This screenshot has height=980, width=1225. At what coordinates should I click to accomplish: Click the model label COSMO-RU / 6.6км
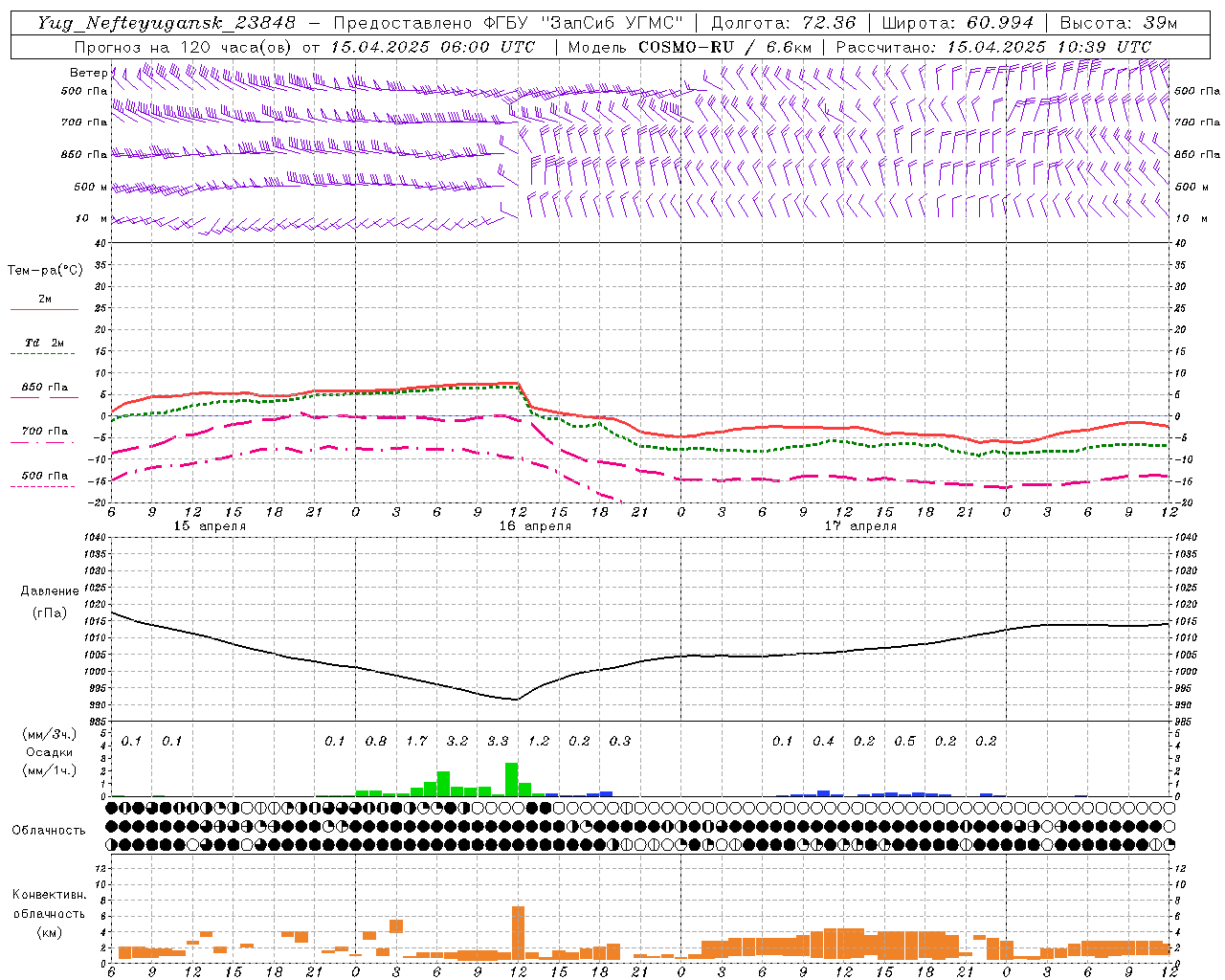pos(725,47)
